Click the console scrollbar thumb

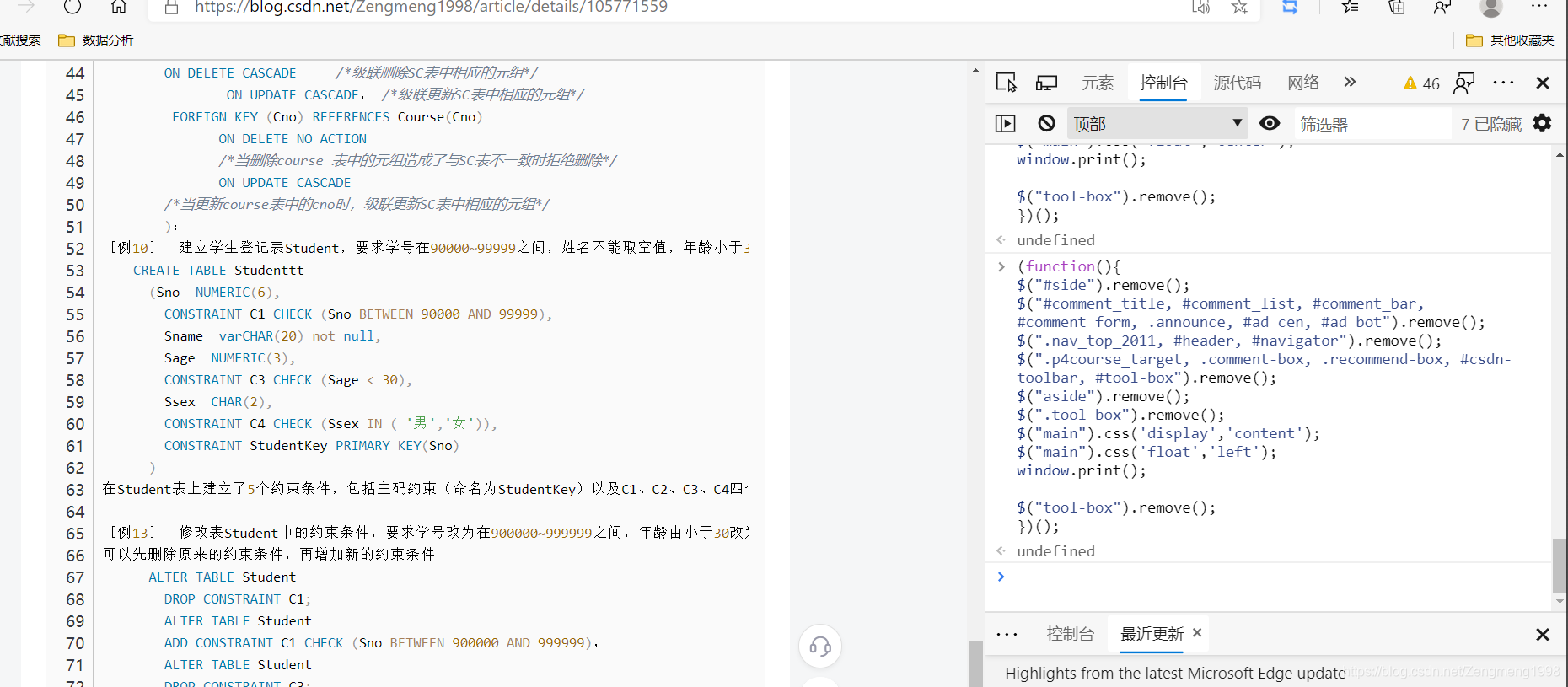click(x=1560, y=566)
